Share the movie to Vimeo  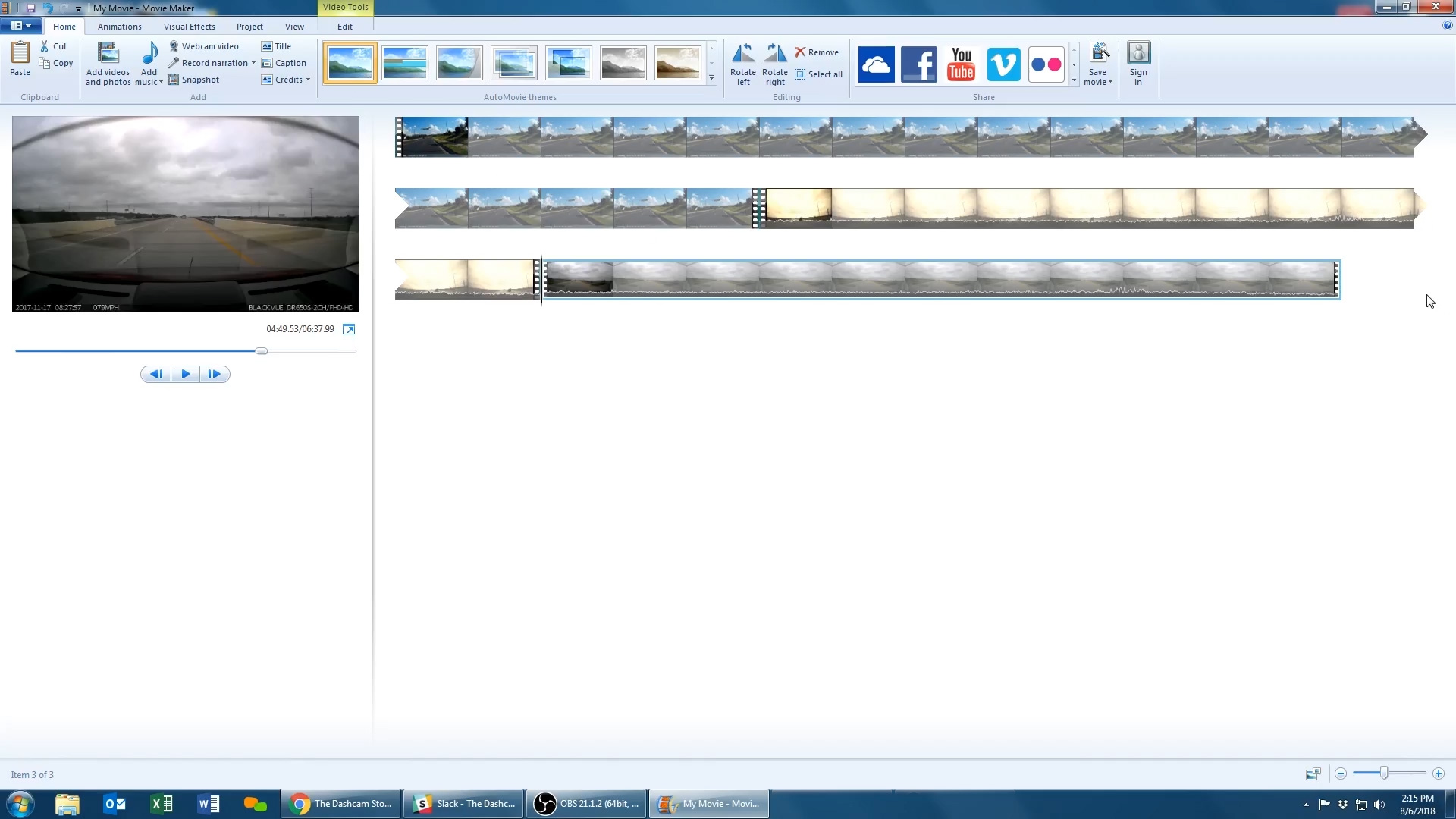1003,64
